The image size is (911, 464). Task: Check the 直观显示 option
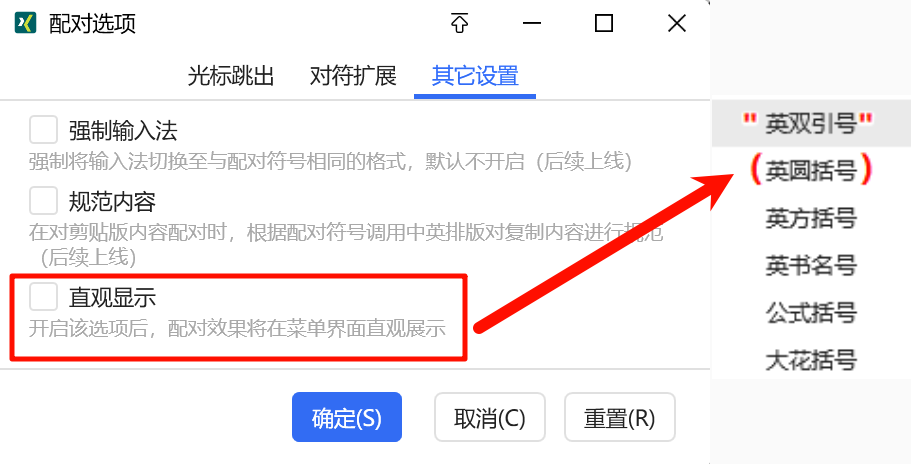[x=44, y=297]
